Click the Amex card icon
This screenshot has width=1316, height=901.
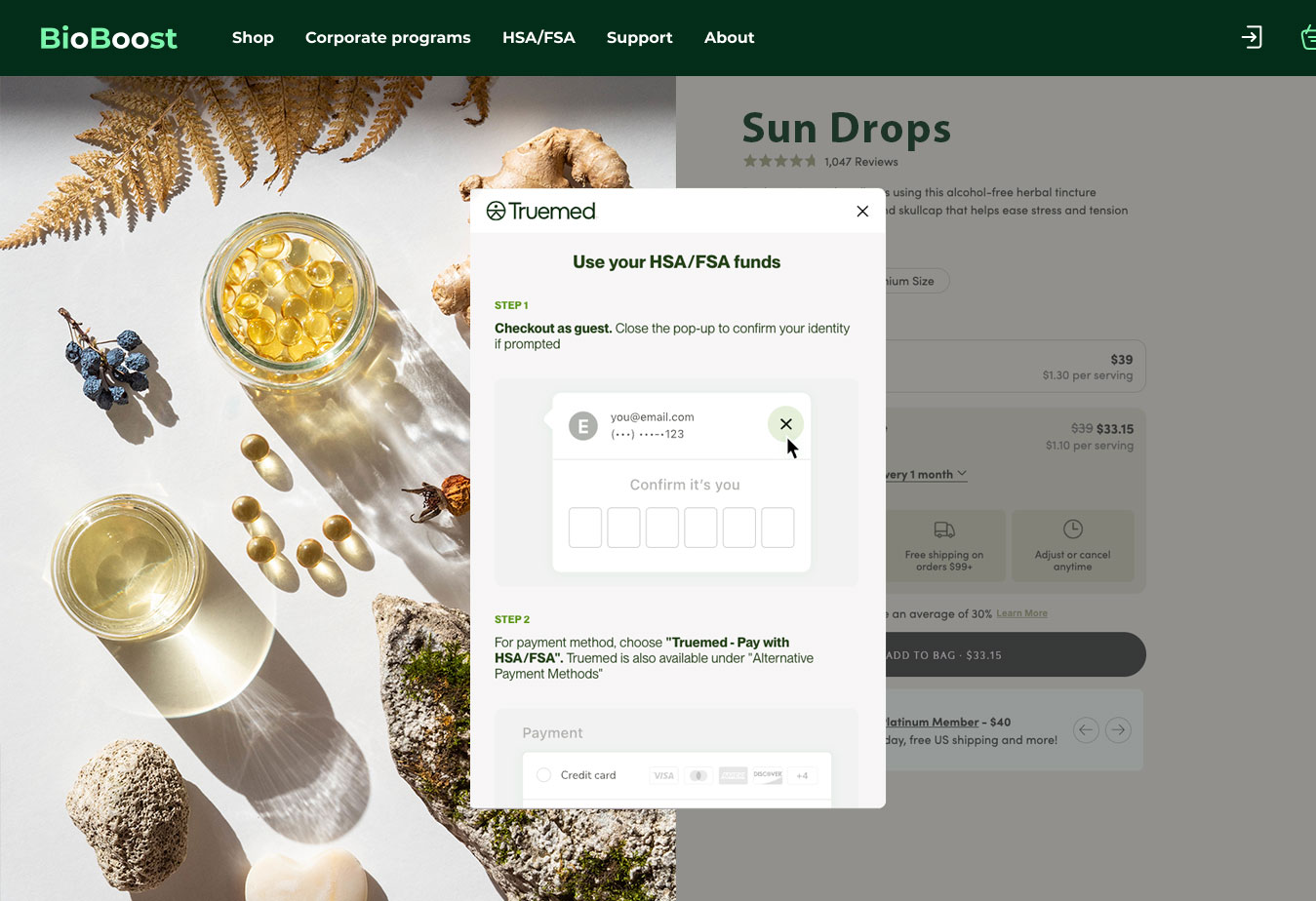click(x=733, y=775)
